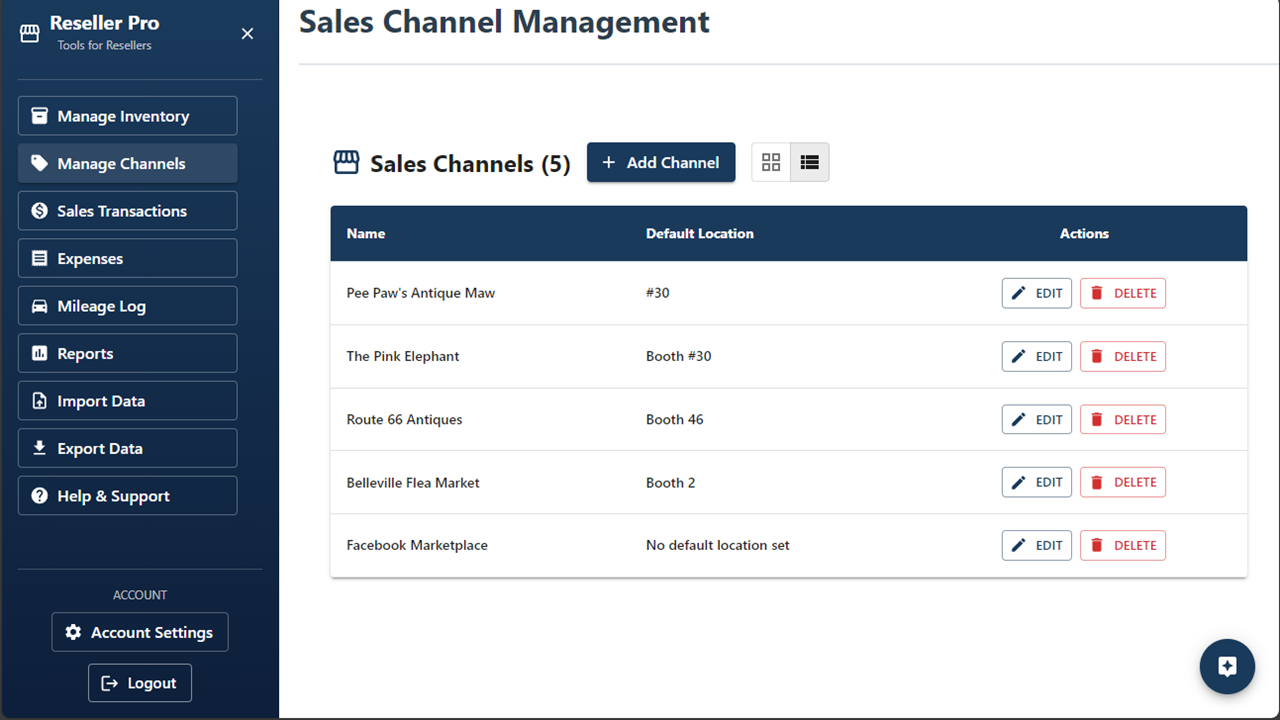1280x720 pixels.
Task: Delete The Pink Elephant channel
Action: 1123,356
